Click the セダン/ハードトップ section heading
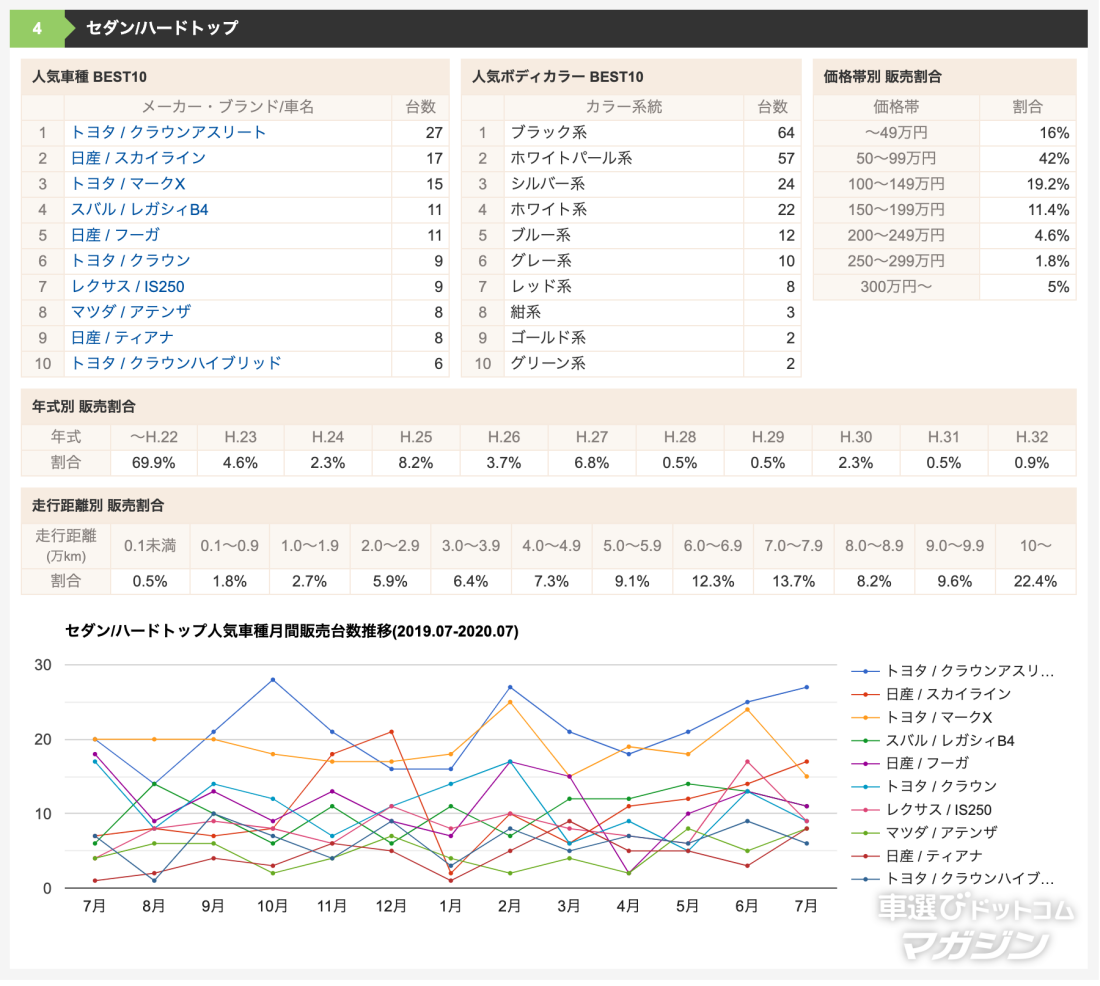 click(x=162, y=28)
